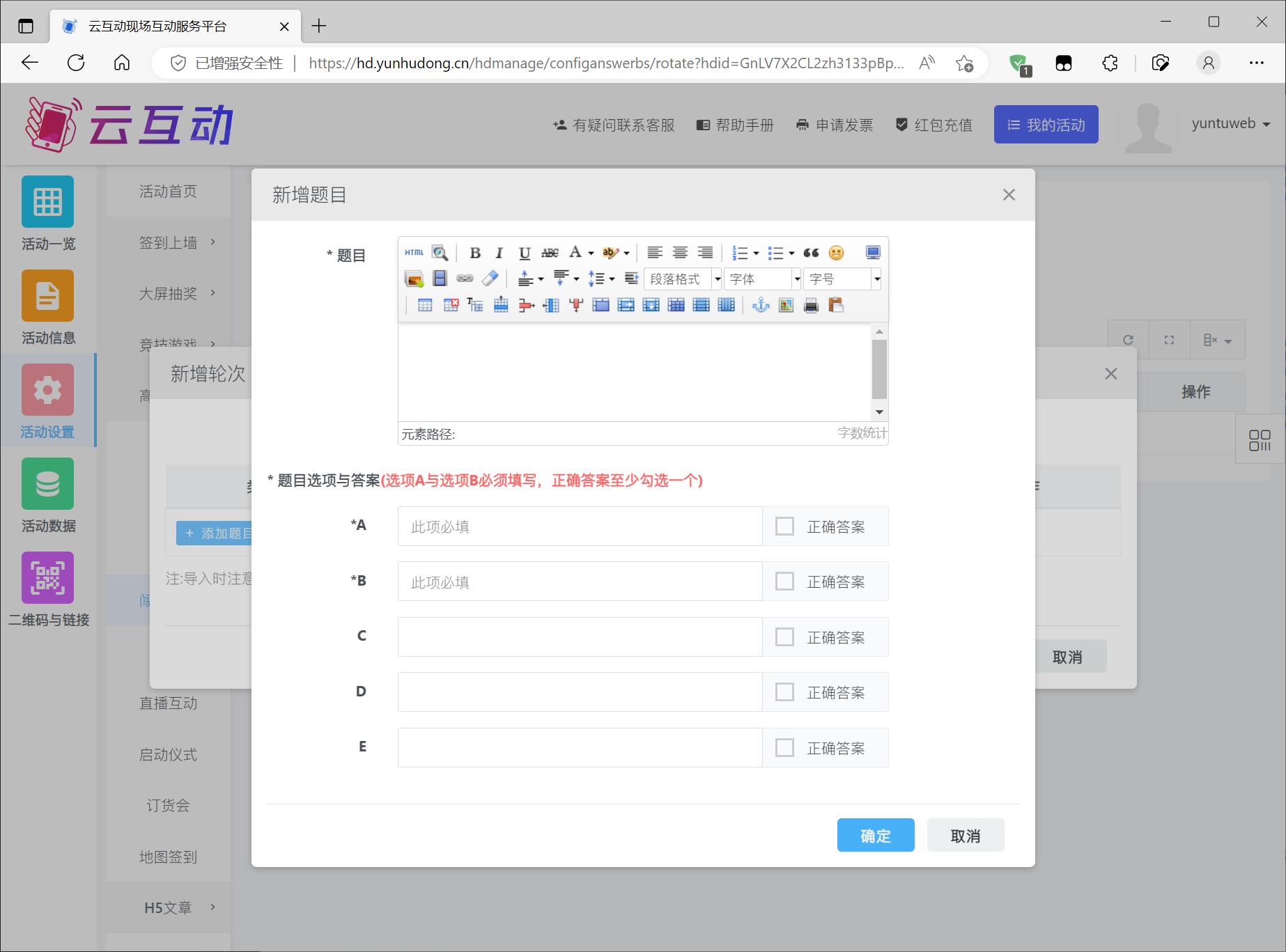The height and width of the screenshot is (952, 1286).
Task: Insert an emoticon into the question
Action: point(836,253)
